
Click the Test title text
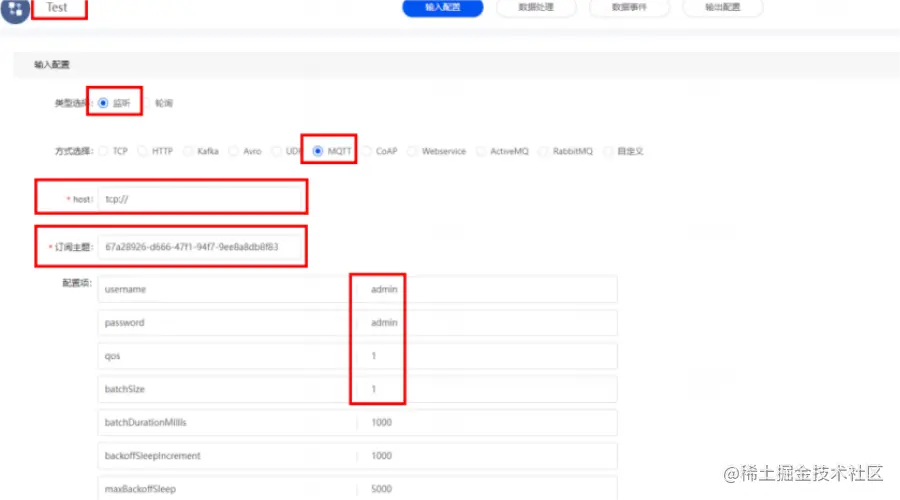pos(57,7)
